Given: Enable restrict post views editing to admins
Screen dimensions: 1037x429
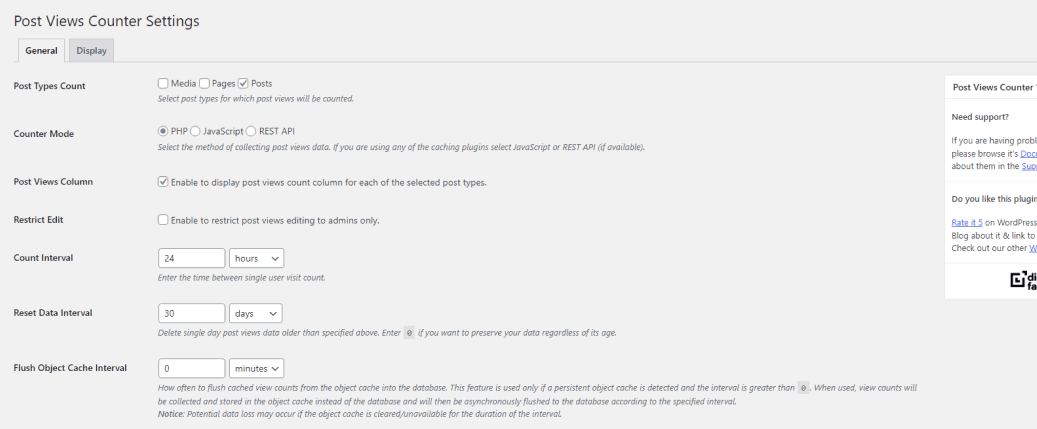Looking at the screenshot, I should [163, 220].
